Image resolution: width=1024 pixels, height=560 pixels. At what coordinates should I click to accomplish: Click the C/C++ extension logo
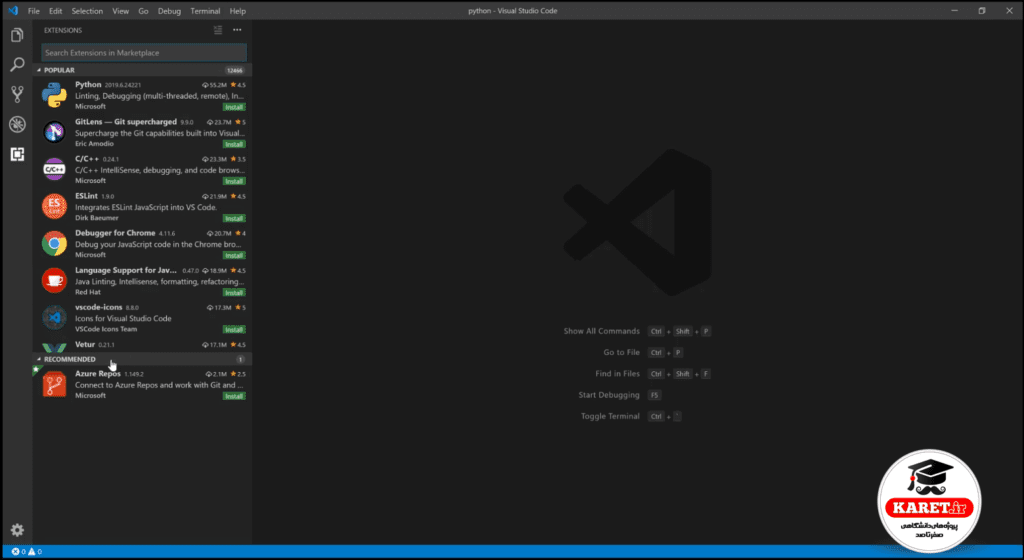point(54,170)
